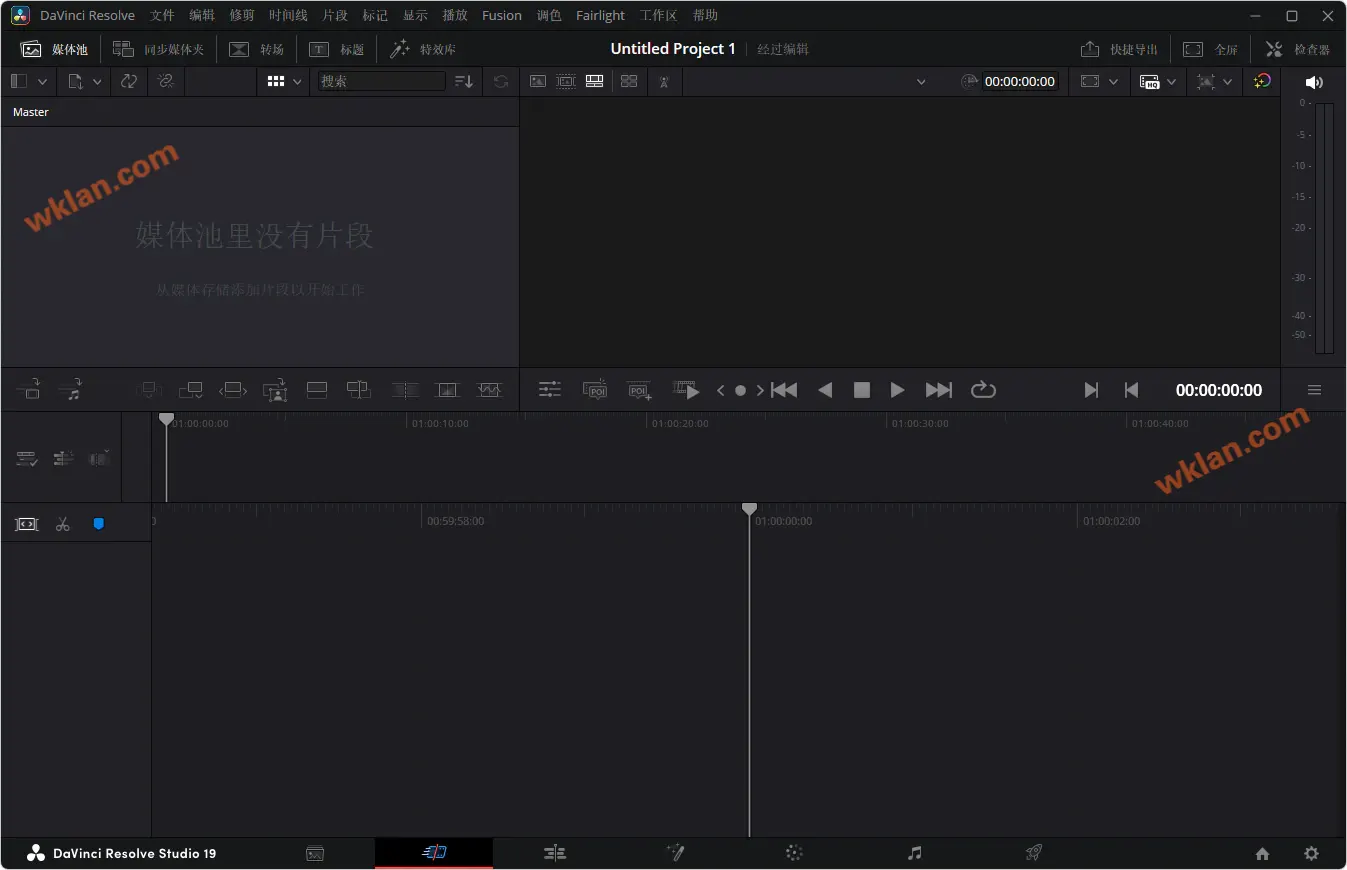Open the Fairlight menu
The image size is (1347, 870).
tap(600, 15)
